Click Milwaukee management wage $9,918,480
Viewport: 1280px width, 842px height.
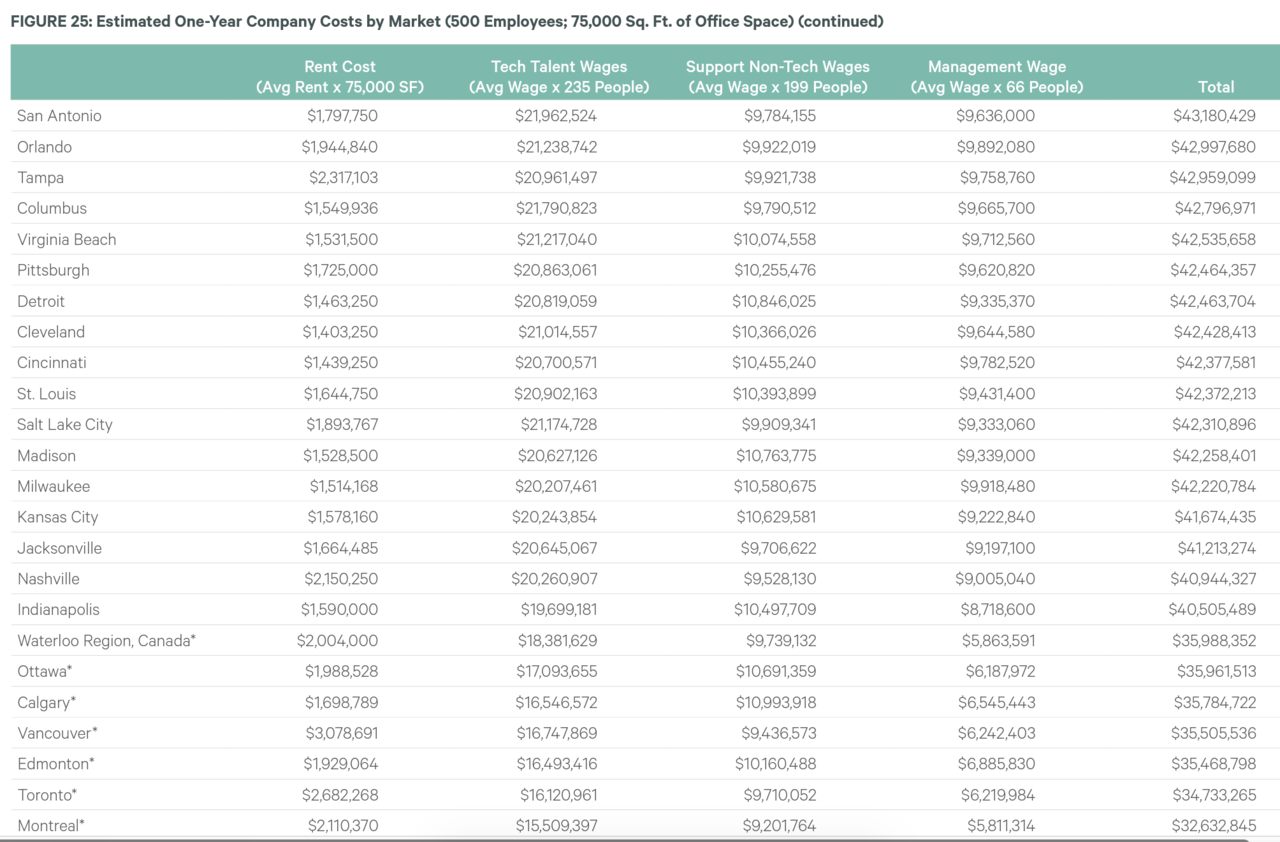[997, 487]
